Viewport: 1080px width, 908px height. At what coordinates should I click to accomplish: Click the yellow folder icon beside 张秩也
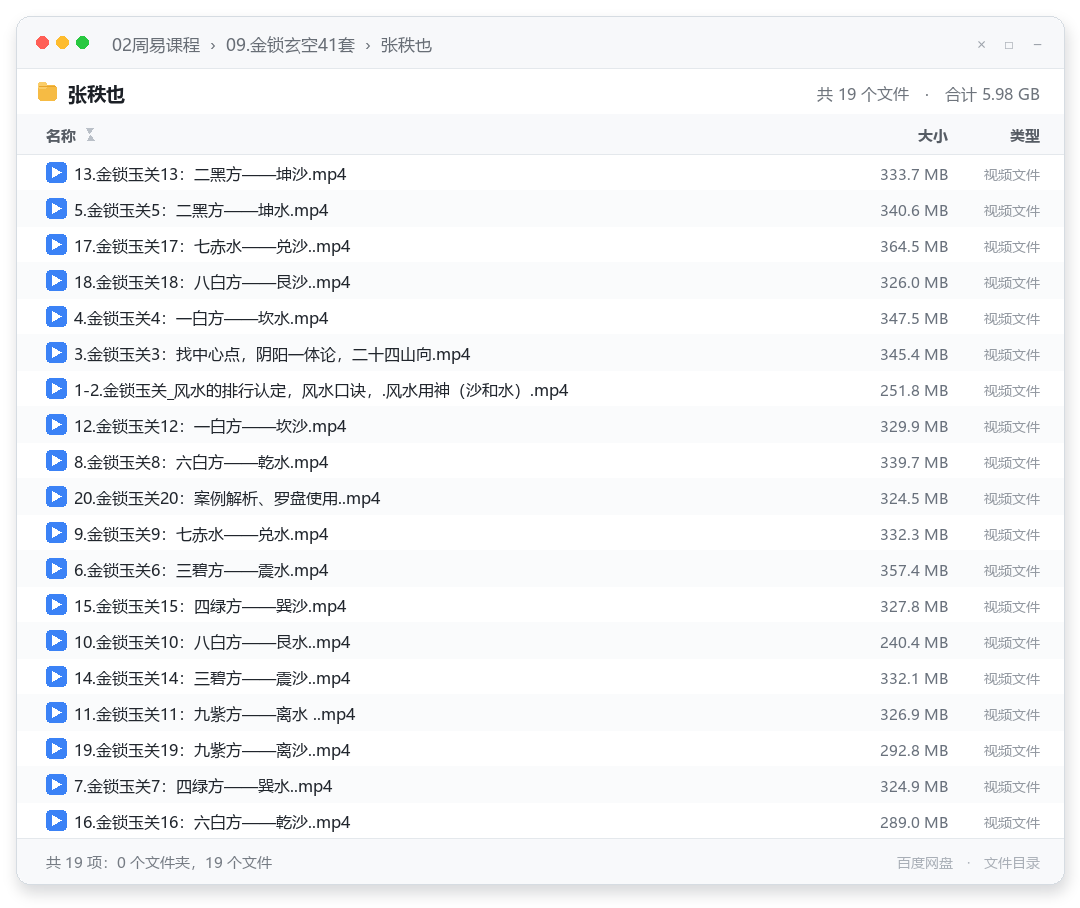pyautogui.click(x=47, y=92)
